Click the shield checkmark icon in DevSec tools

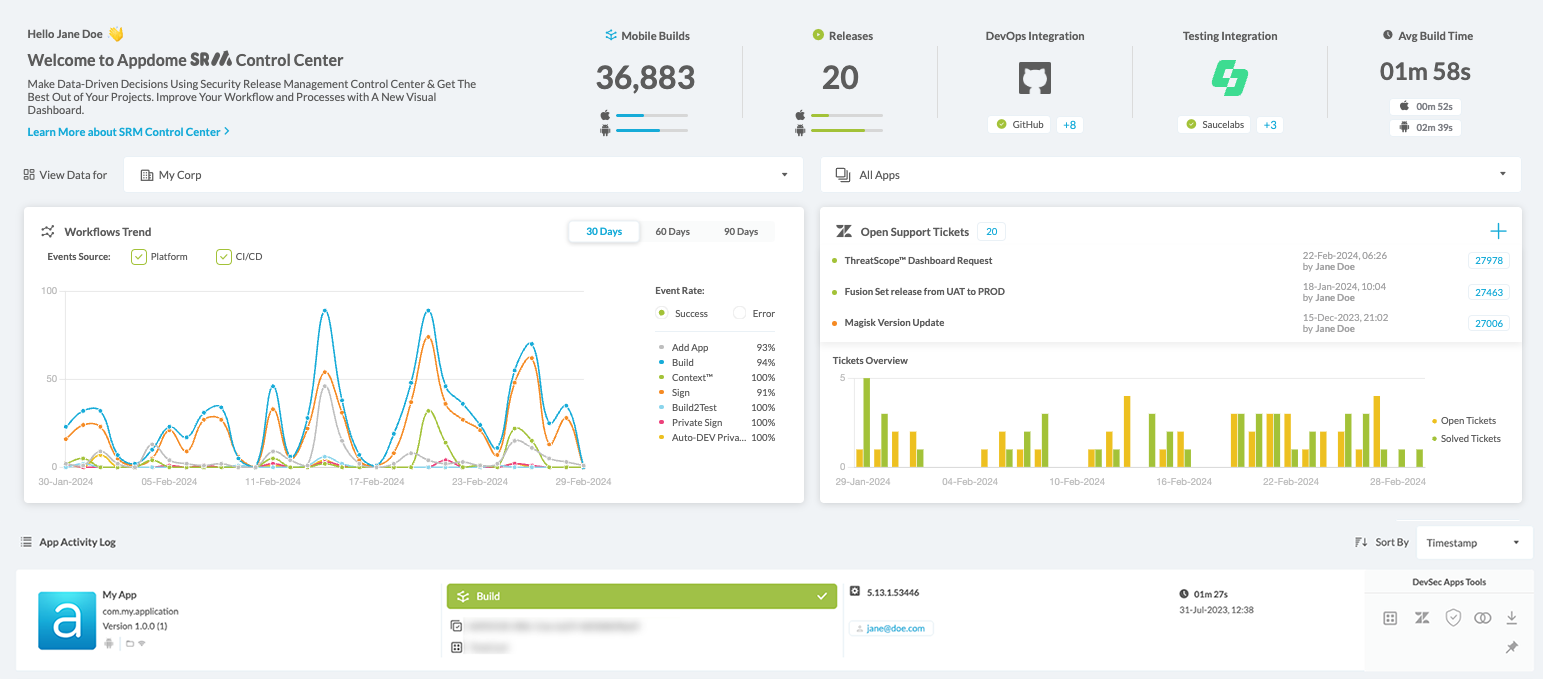[1452, 618]
